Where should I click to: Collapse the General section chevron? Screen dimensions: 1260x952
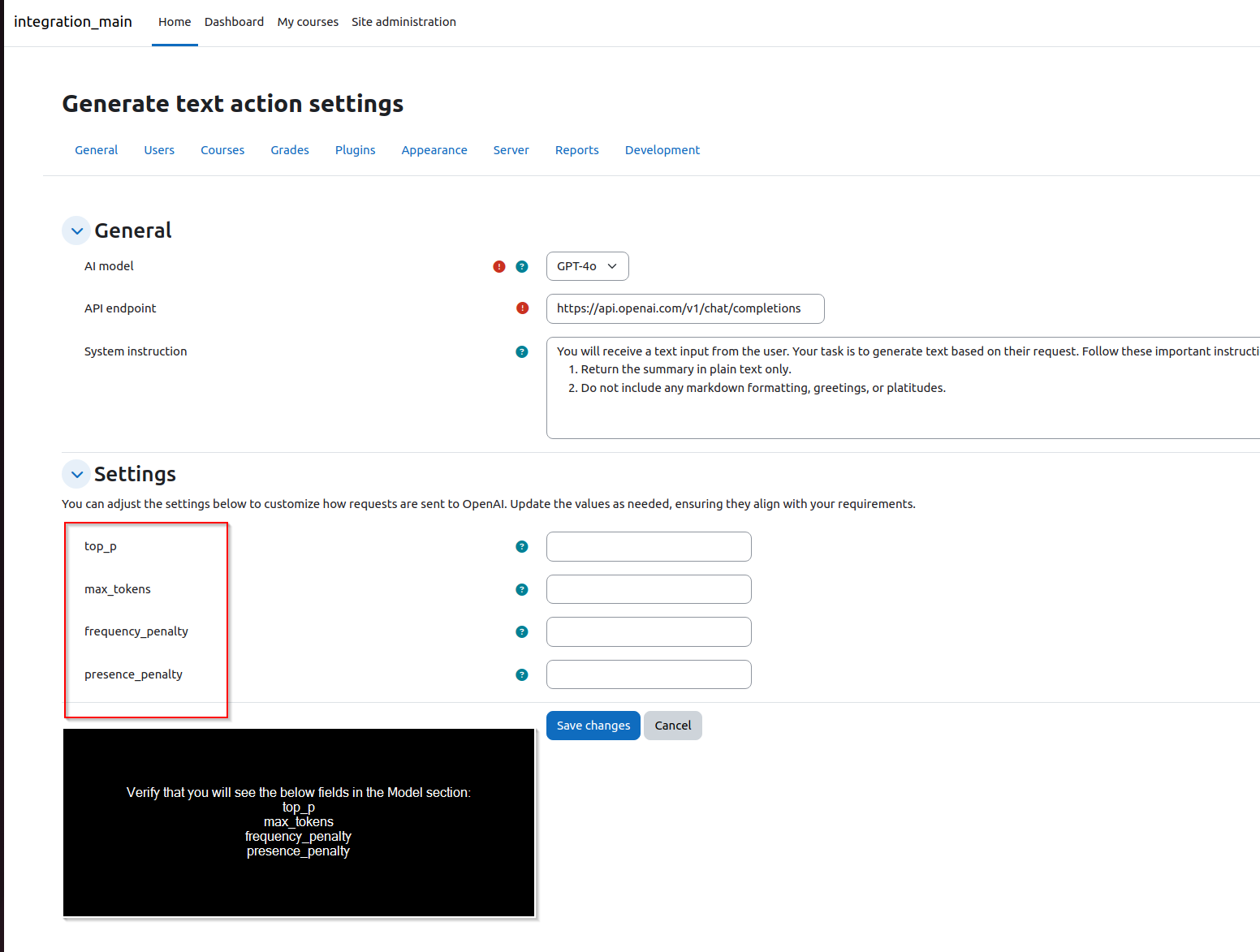(x=76, y=230)
